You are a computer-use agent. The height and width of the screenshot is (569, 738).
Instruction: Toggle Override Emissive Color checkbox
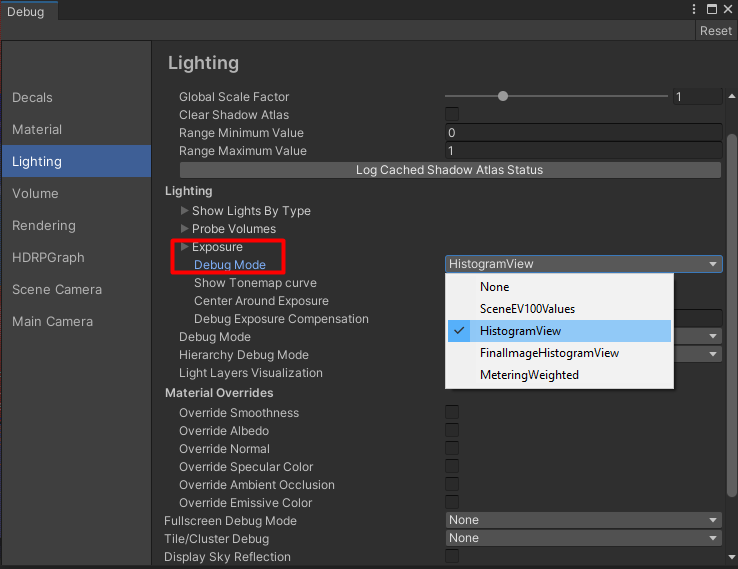click(x=452, y=502)
